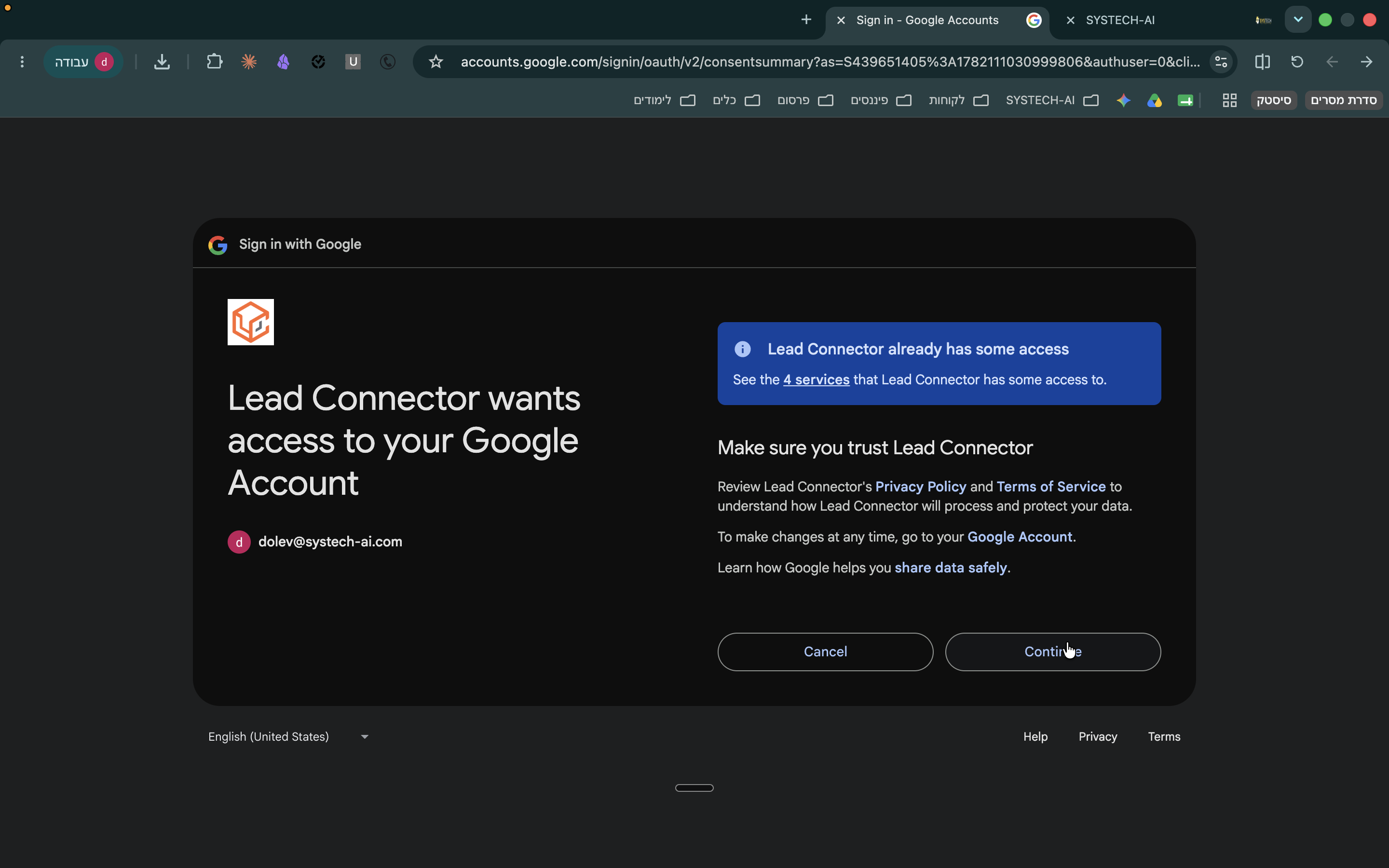
Task: Open the green bookmark icon
Action: point(1185,100)
